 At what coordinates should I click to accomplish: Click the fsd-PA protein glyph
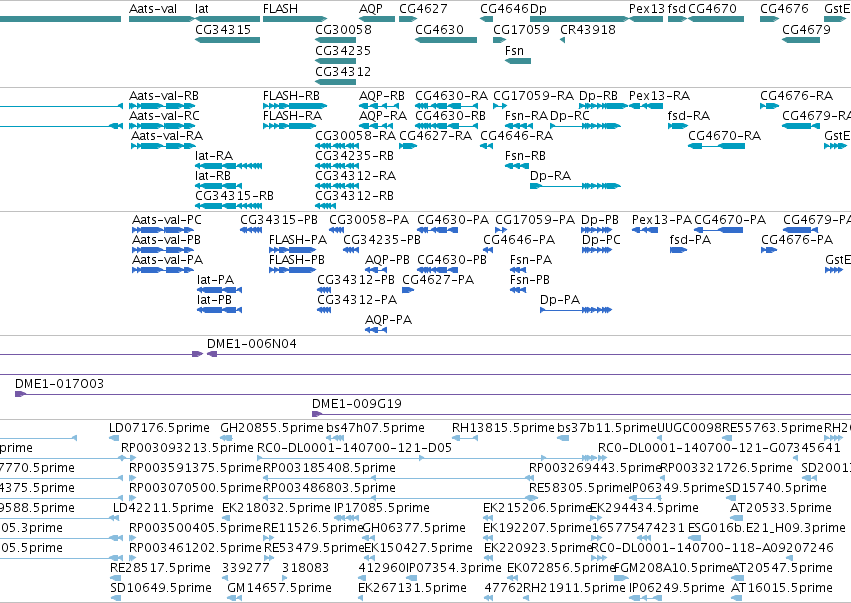(678, 250)
